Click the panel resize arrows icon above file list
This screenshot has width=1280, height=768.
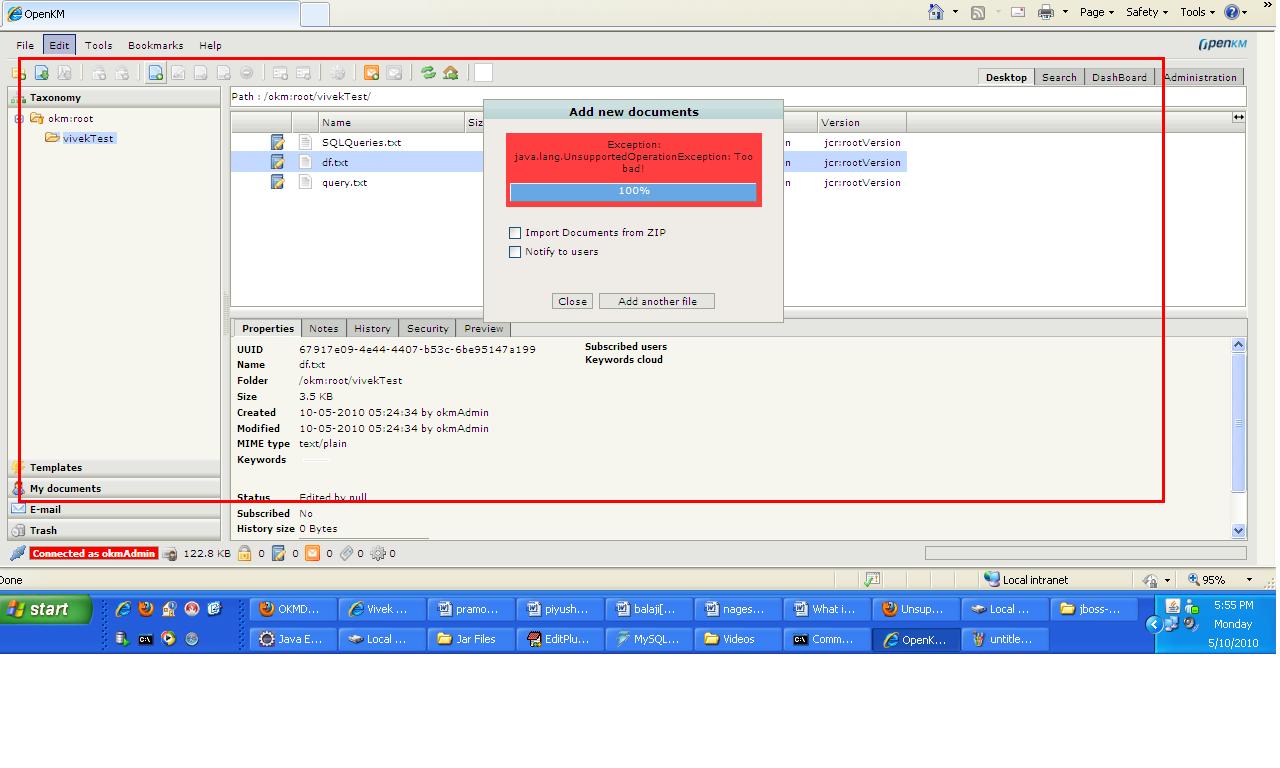pos(1238,117)
